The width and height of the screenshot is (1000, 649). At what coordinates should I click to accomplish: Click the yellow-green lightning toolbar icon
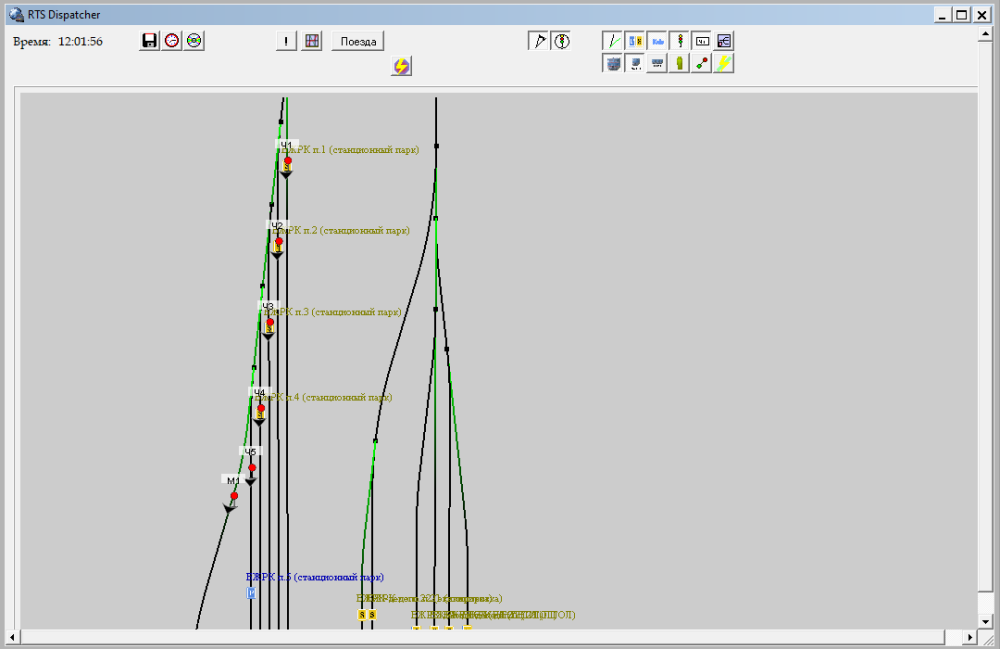click(x=724, y=63)
